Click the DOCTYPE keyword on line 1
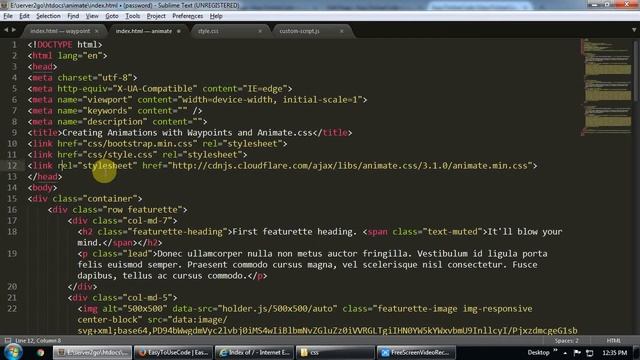 coord(55,44)
